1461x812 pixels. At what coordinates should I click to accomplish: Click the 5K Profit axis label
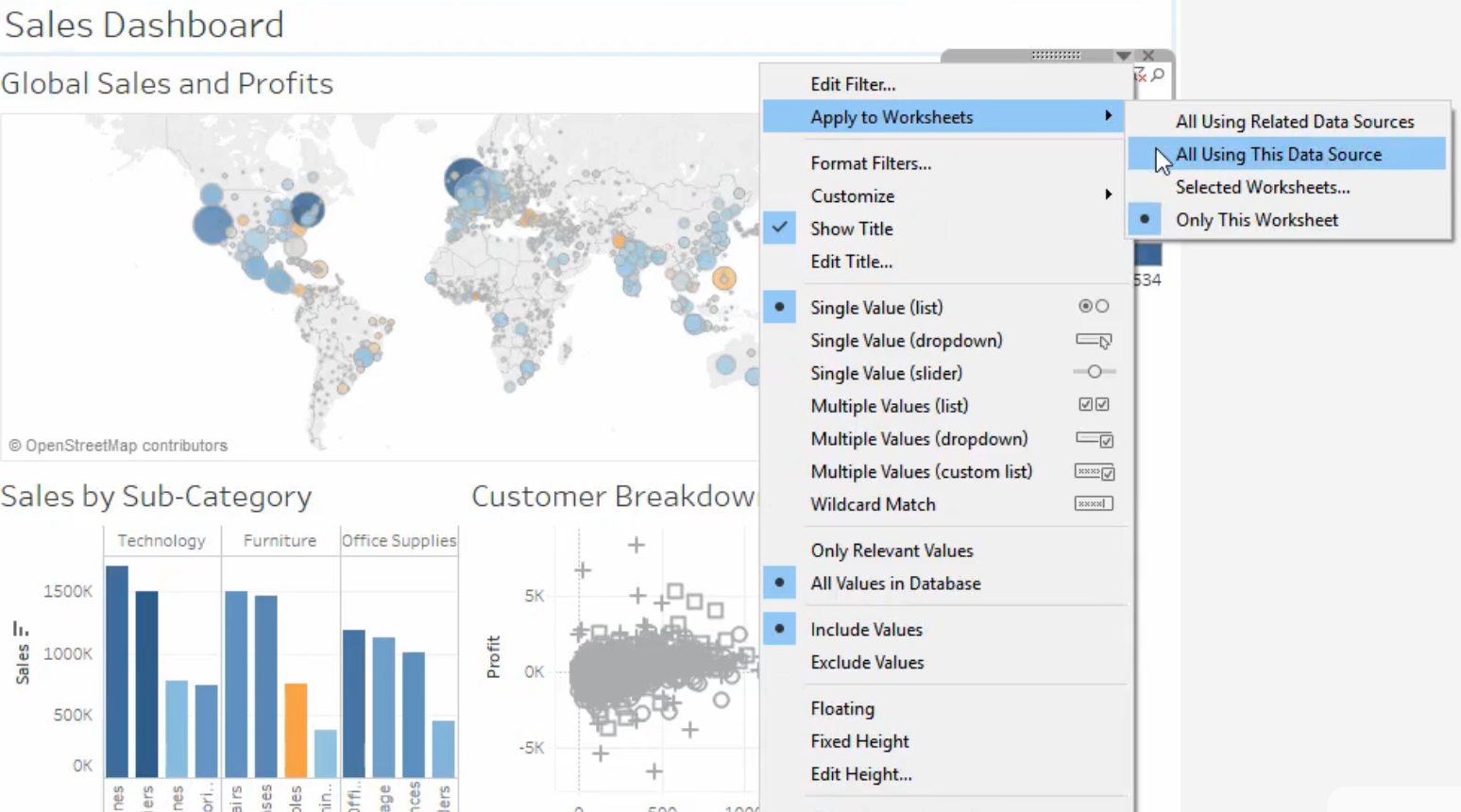pyautogui.click(x=535, y=596)
